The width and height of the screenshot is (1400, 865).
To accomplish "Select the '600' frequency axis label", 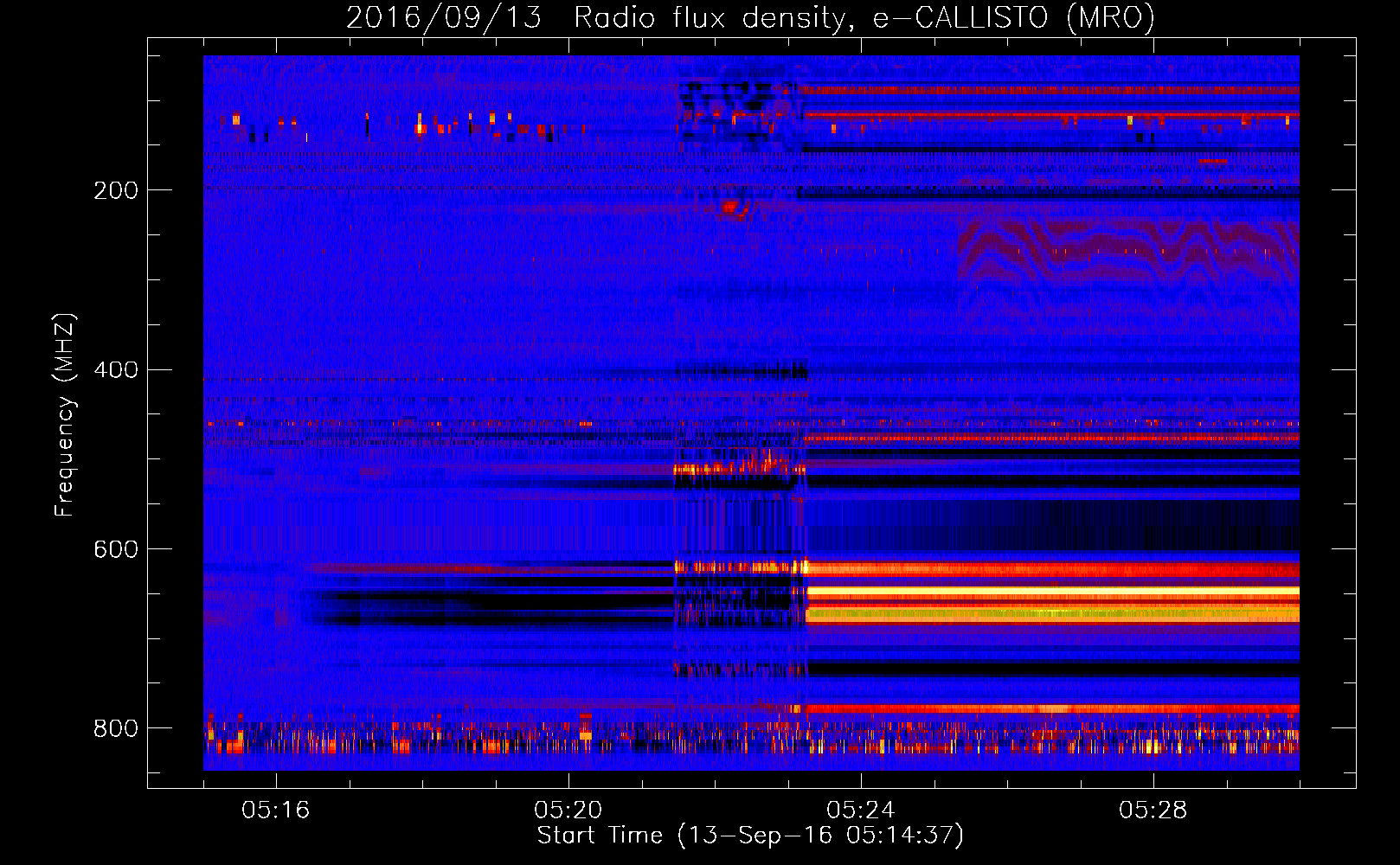I will pos(116,550).
